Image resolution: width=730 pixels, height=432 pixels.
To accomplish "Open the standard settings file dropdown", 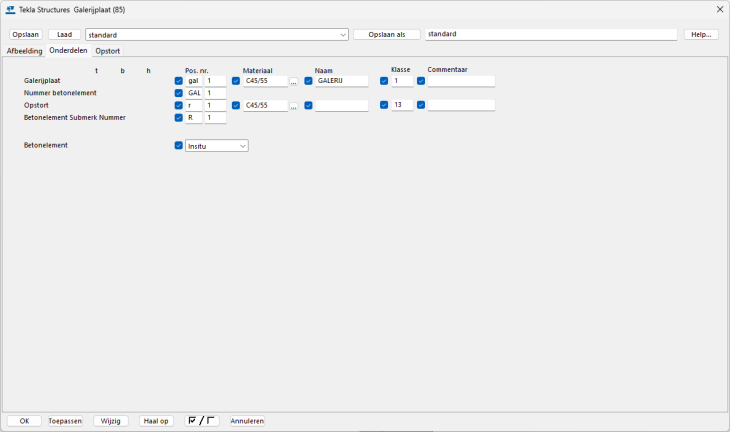I will click(x=343, y=34).
